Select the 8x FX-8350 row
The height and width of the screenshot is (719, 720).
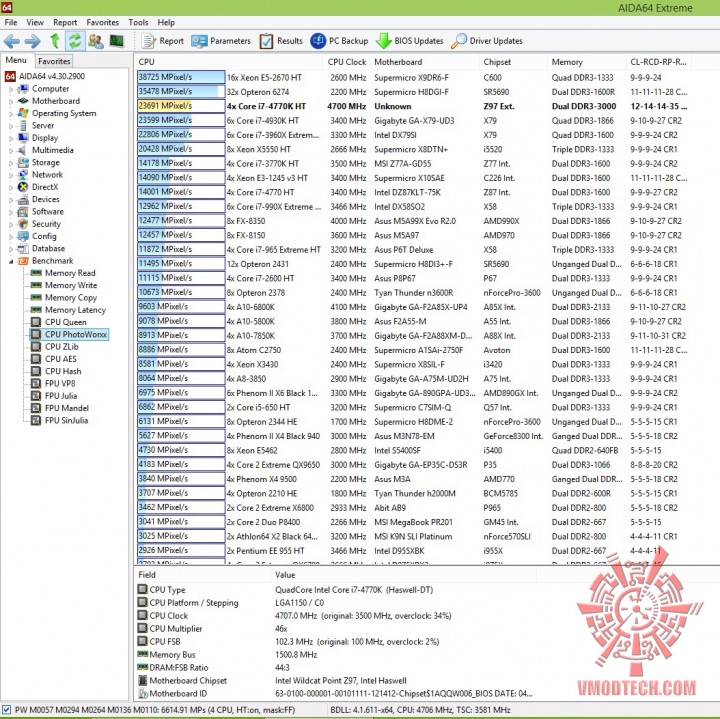point(413,221)
